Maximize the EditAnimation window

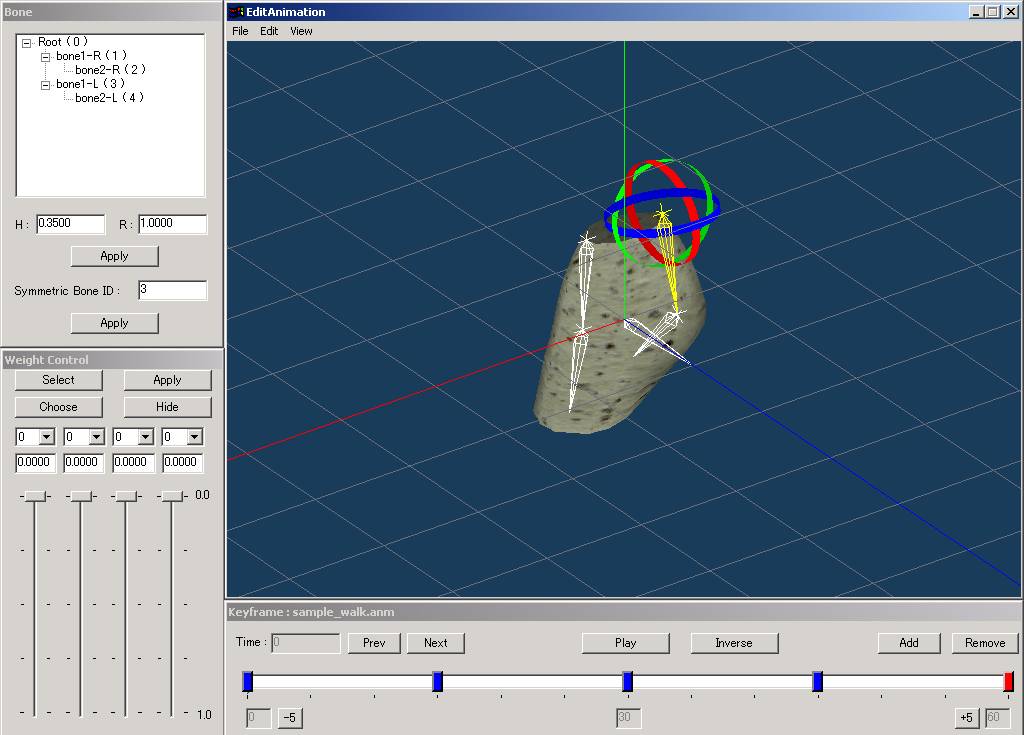[993, 12]
